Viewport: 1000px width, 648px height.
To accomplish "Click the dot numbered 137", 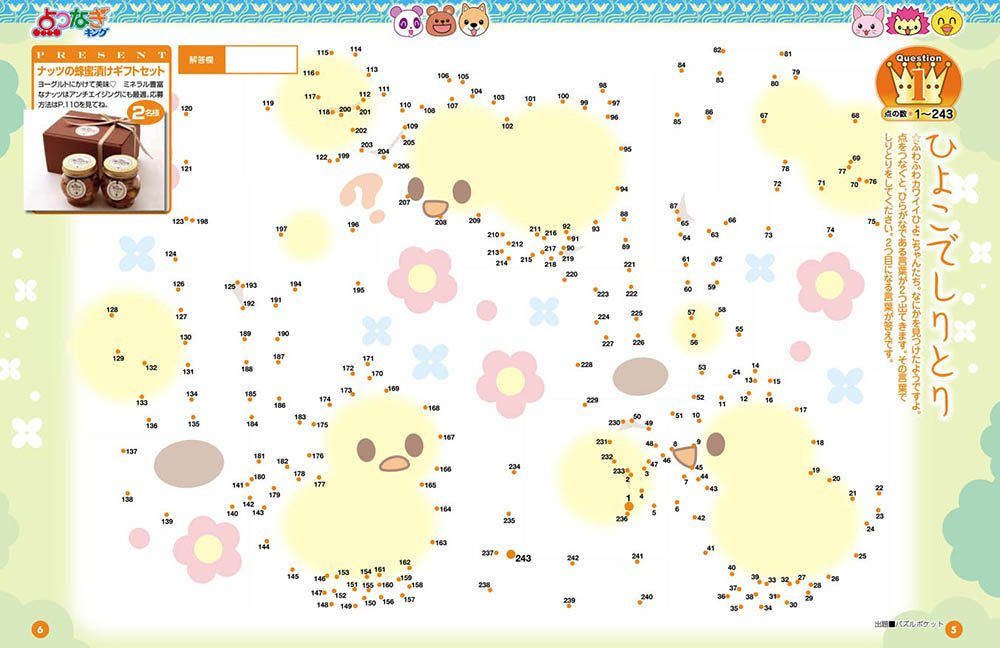I will (x=123, y=451).
